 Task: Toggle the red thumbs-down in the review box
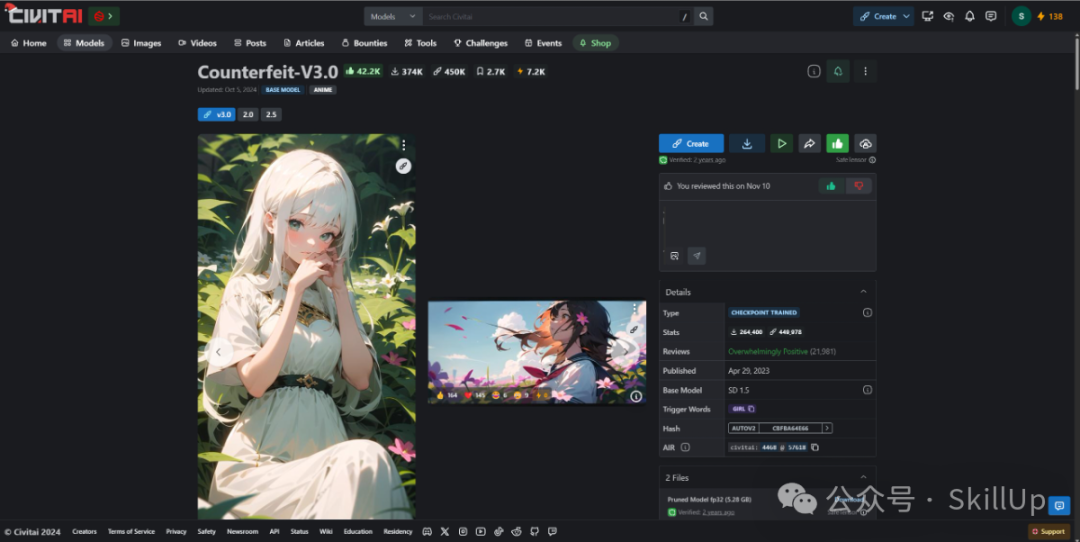858,186
